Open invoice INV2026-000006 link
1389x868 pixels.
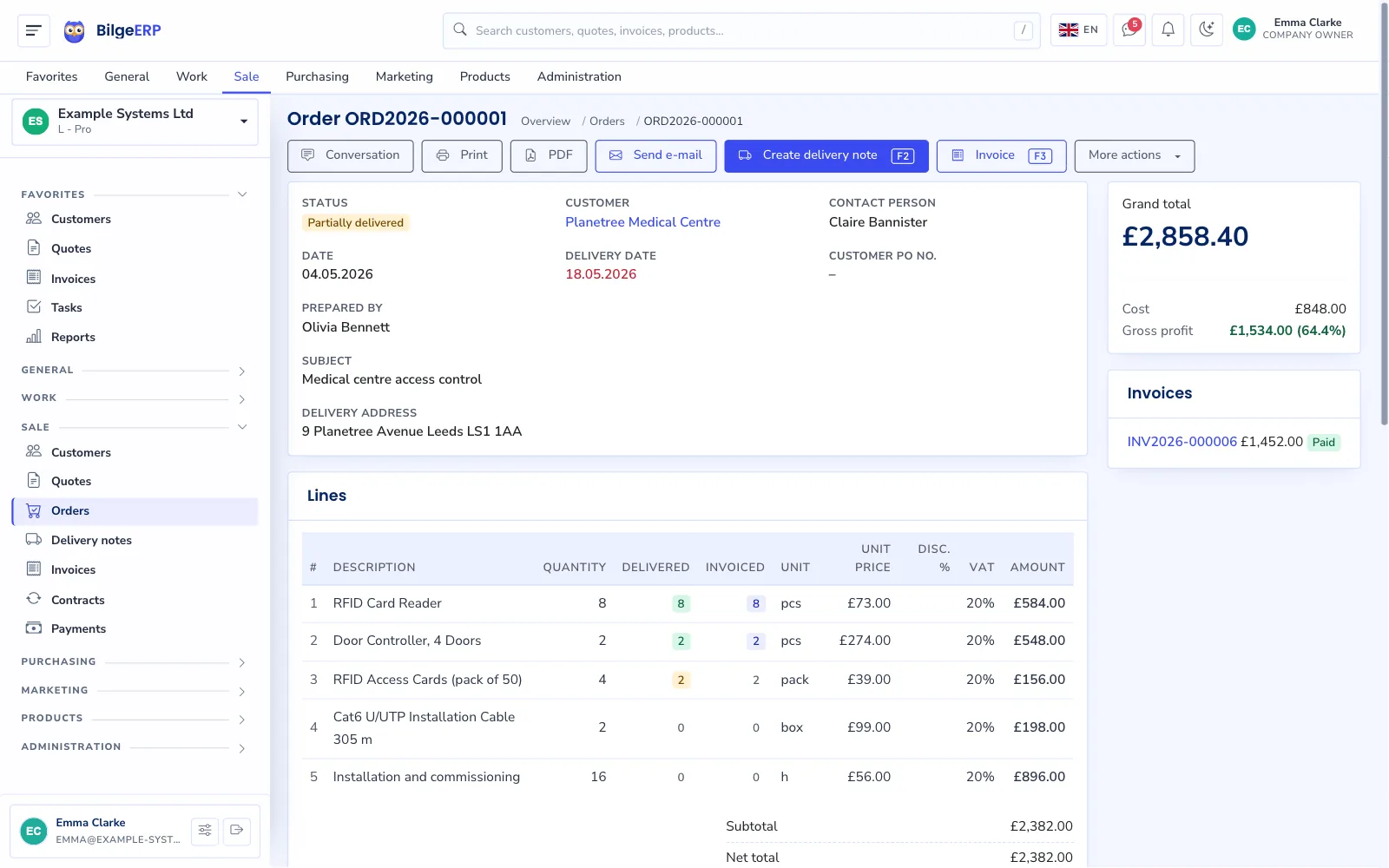pyautogui.click(x=1182, y=442)
